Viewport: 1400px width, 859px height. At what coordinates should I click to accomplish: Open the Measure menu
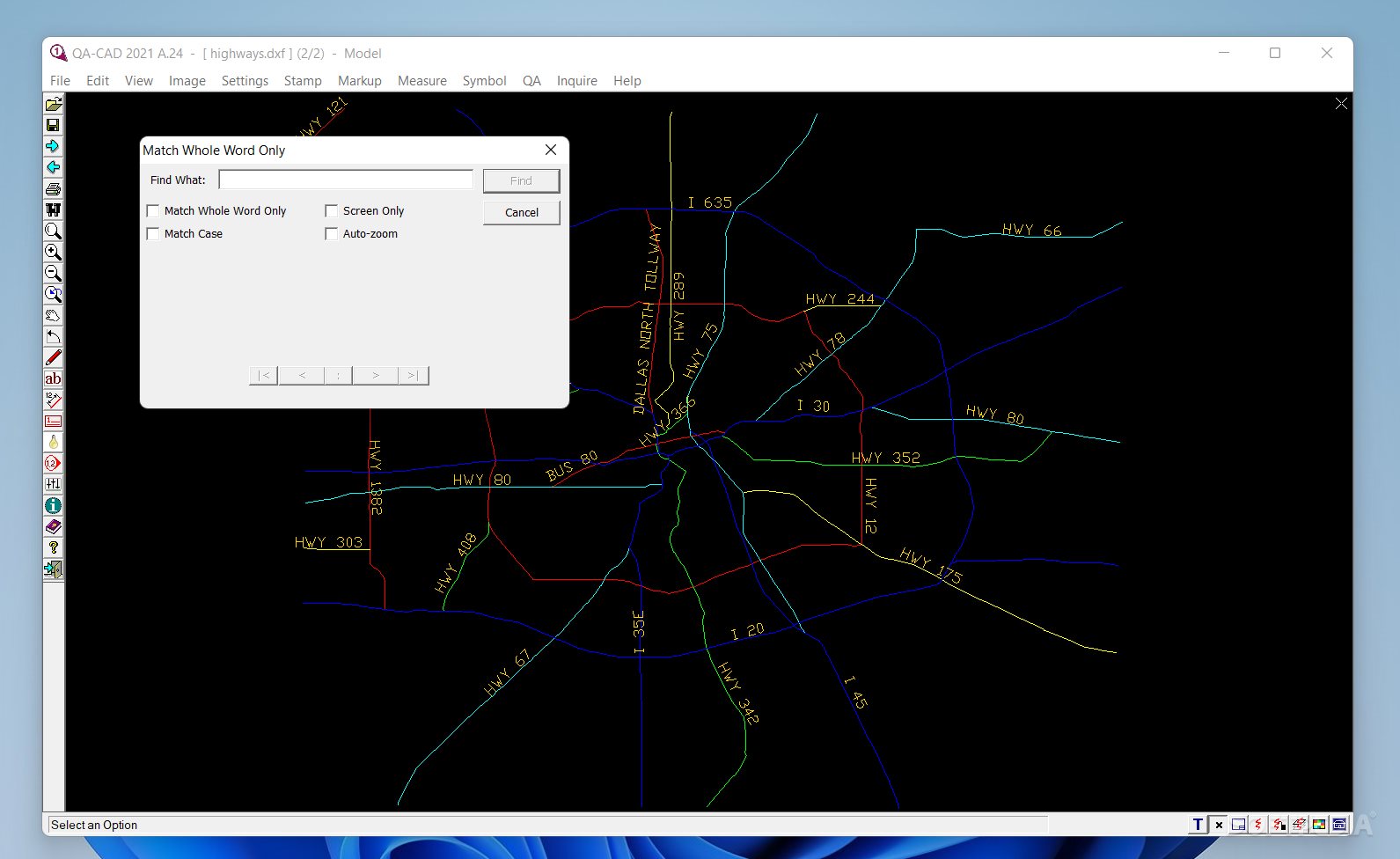tap(422, 81)
